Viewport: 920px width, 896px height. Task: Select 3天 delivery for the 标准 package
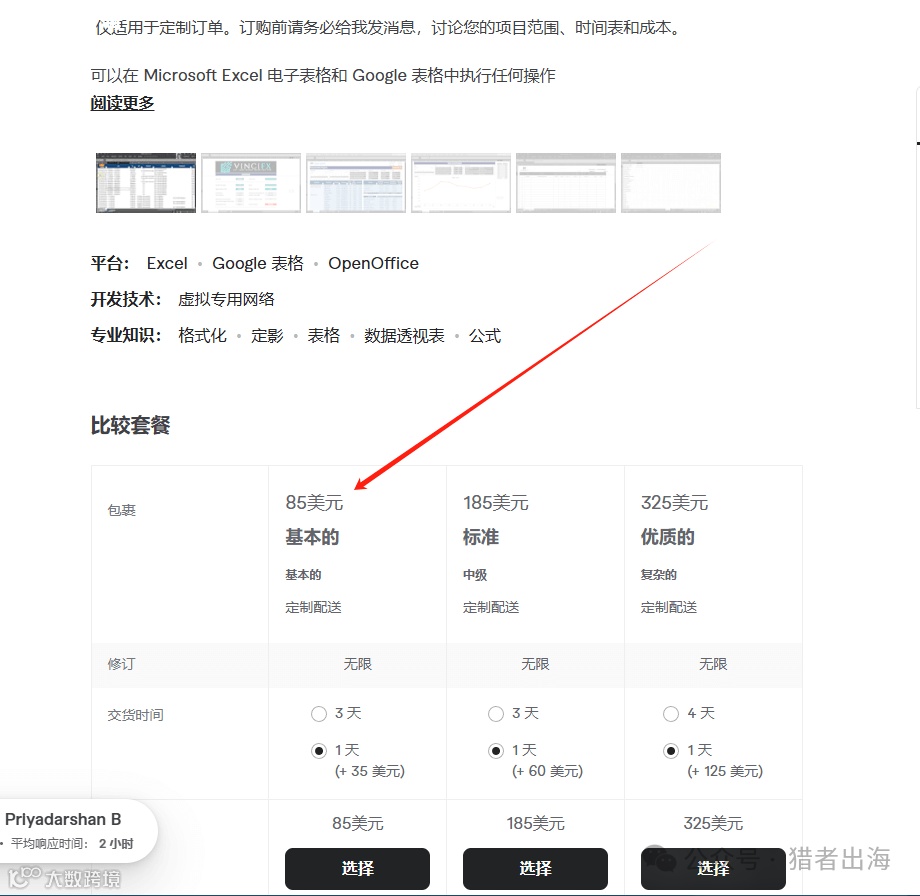(496, 713)
